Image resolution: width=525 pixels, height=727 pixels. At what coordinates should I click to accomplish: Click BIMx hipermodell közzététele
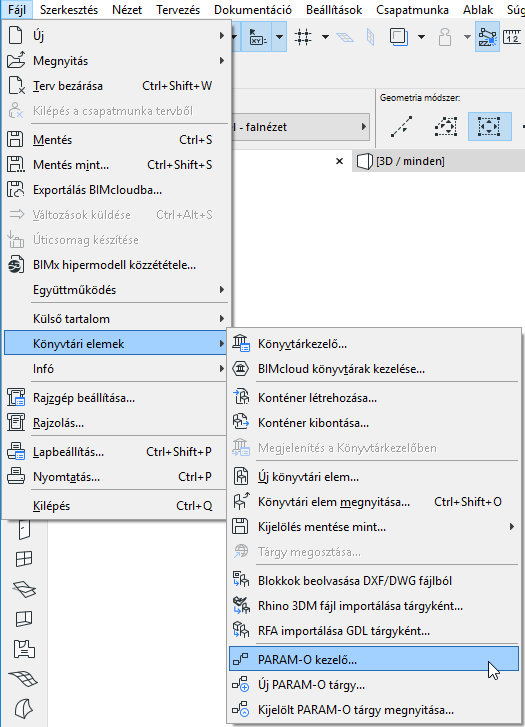[116, 264]
